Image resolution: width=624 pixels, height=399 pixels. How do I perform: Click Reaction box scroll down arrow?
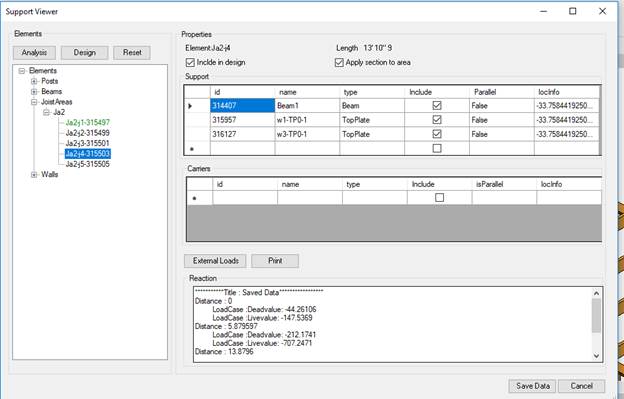[596, 356]
